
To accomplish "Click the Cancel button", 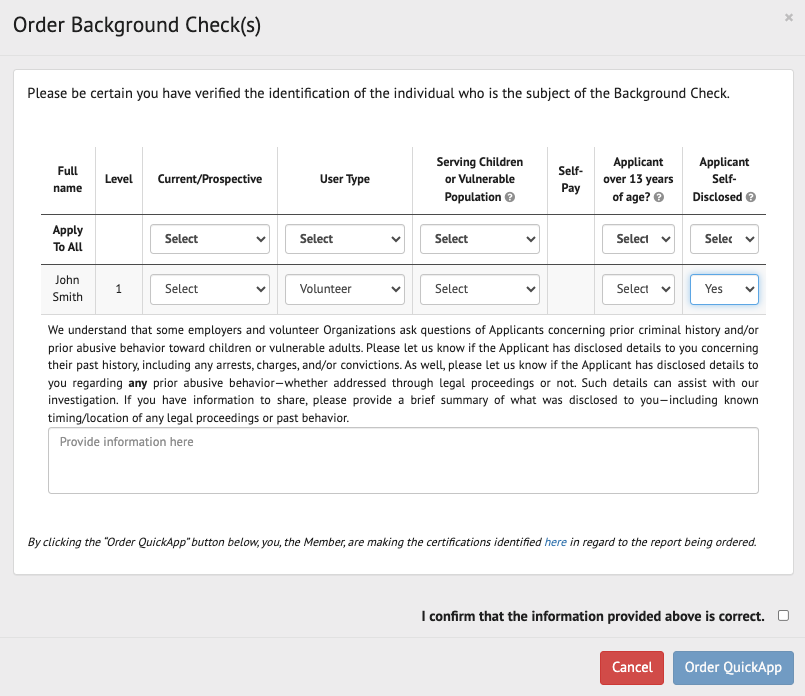I will pos(632,668).
